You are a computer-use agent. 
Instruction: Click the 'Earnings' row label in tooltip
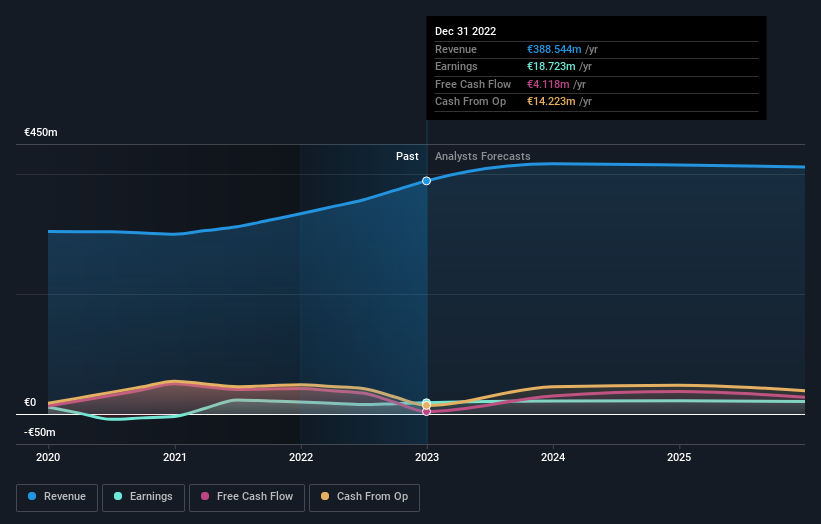pyautogui.click(x=456, y=66)
